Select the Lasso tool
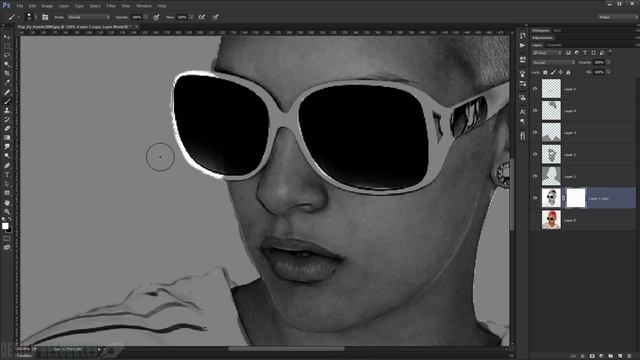The height and width of the screenshot is (360, 640). (x=7, y=55)
